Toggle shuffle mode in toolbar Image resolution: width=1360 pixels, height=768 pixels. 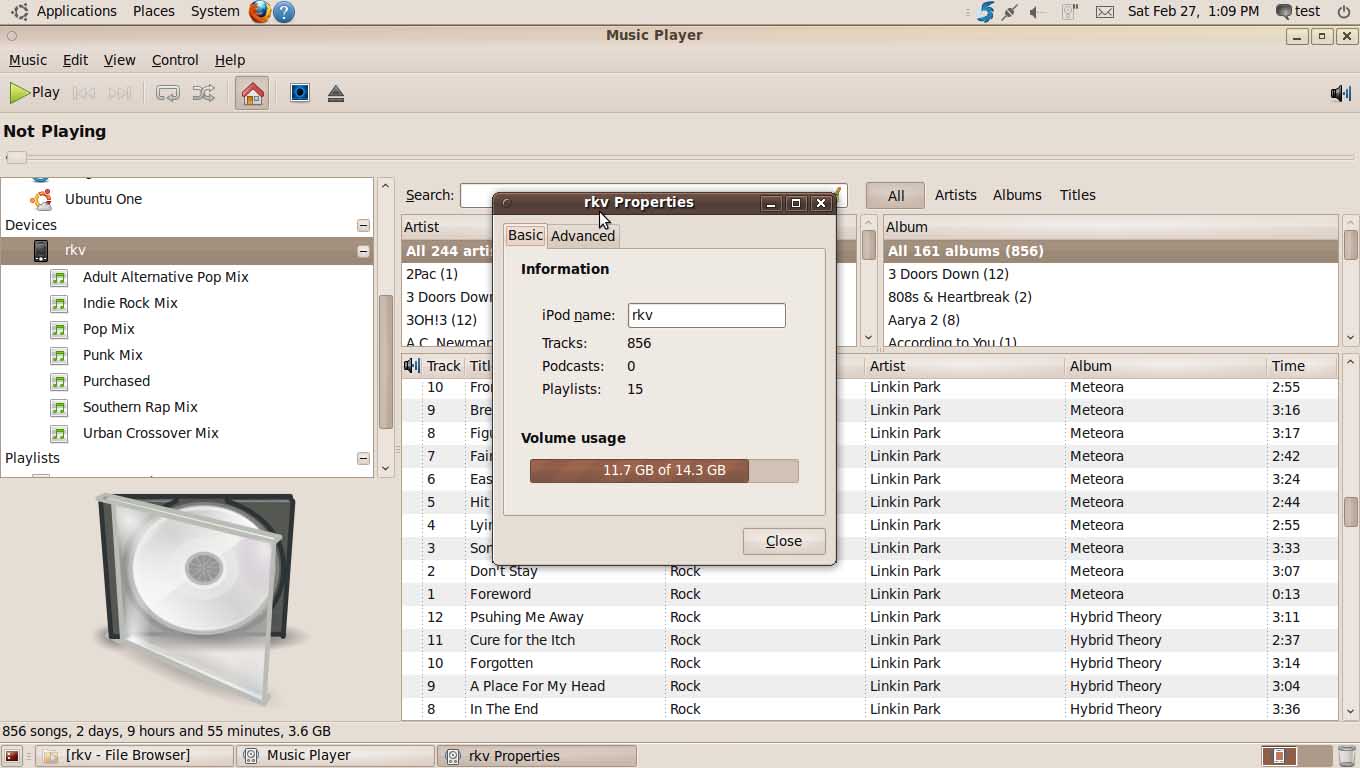pyautogui.click(x=203, y=93)
